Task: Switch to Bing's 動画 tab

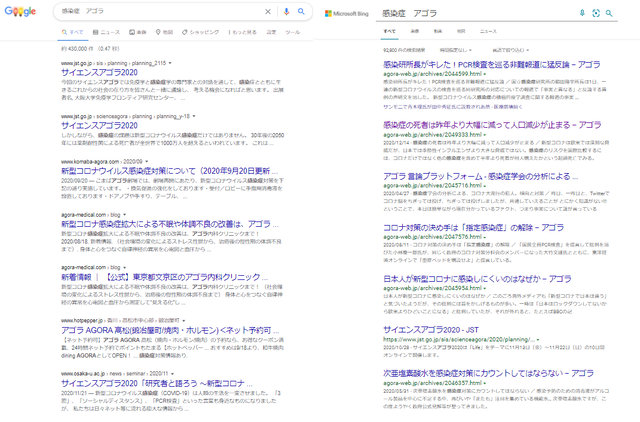Action: click(x=438, y=31)
